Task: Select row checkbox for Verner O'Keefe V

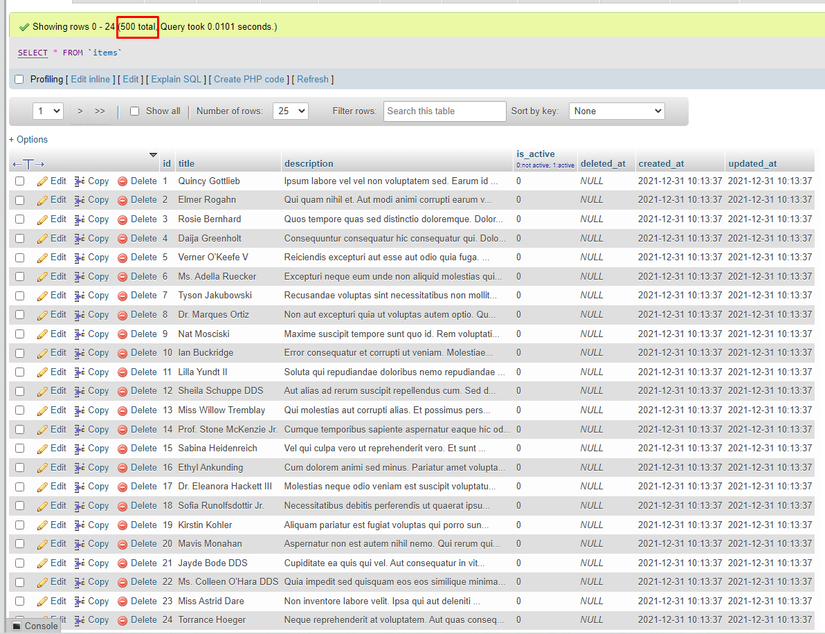Action: point(20,257)
